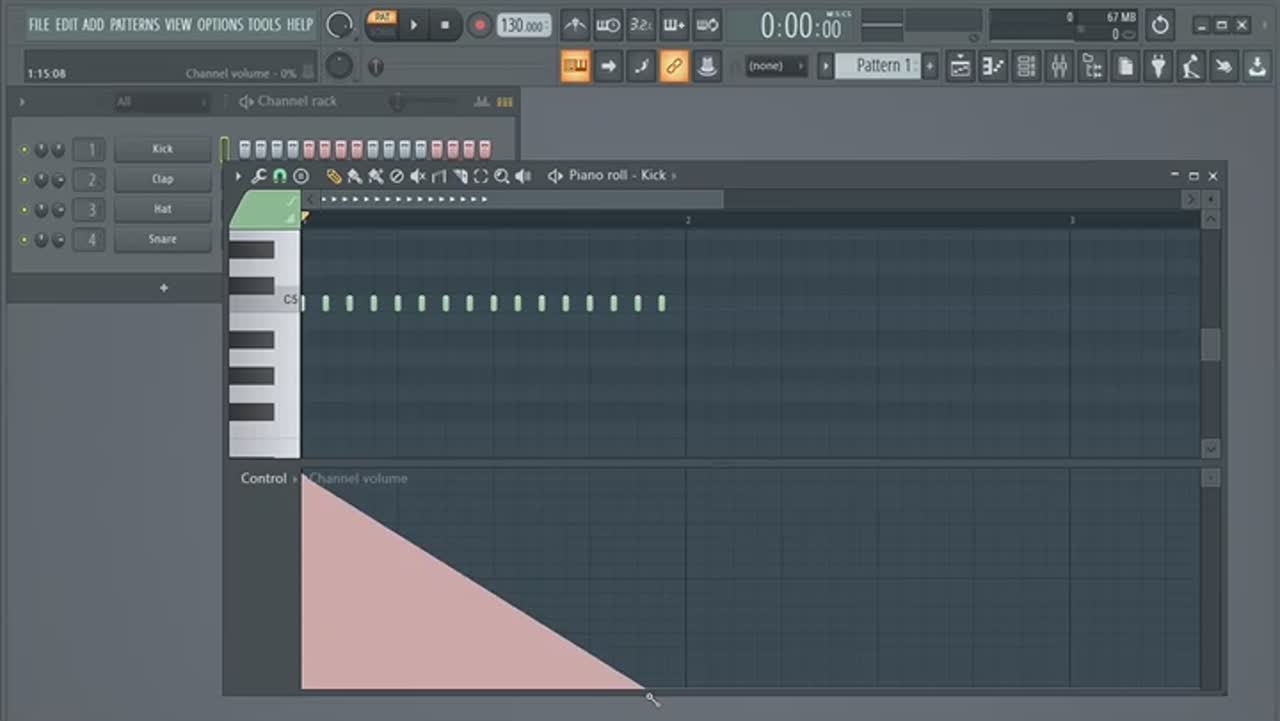Open the OPTIONS menu

click(220, 24)
